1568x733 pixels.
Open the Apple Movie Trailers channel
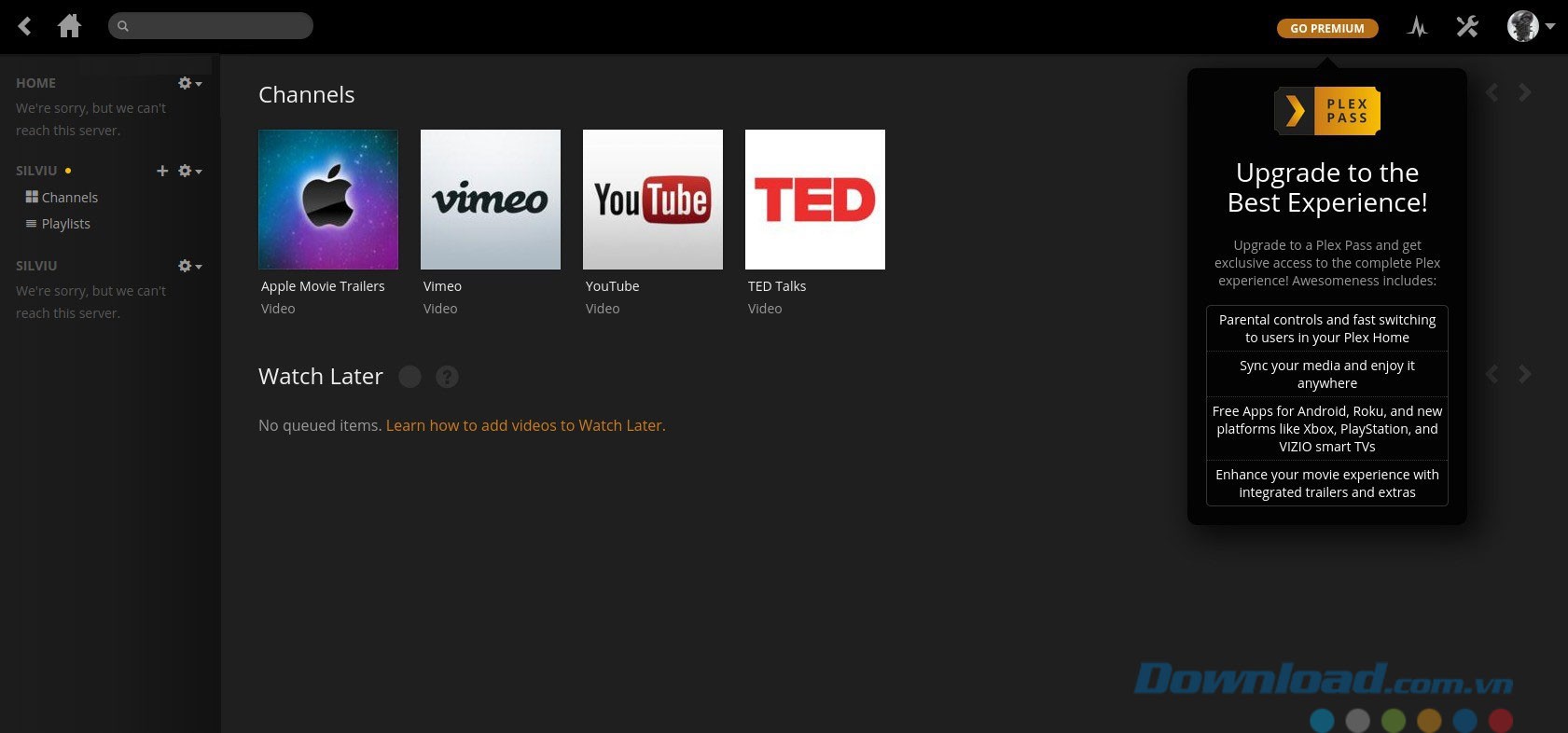coord(327,200)
